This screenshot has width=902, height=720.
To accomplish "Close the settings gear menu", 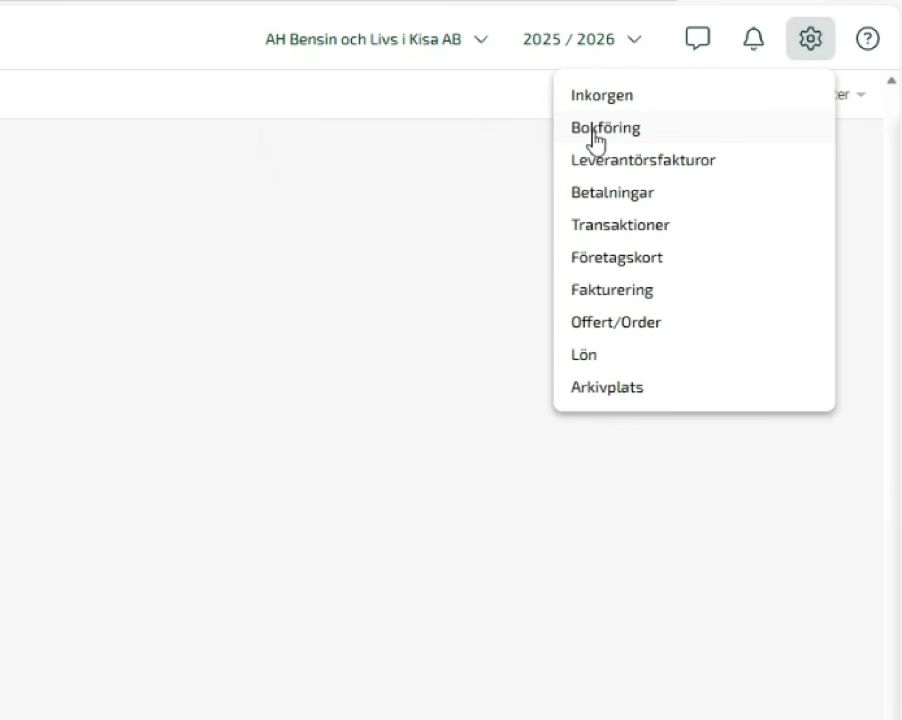I will [x=810, y=39].
